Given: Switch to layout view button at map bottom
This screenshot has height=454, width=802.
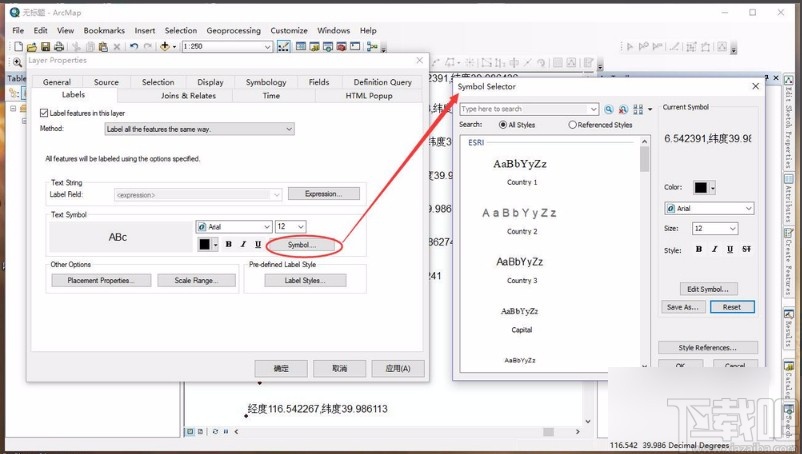Looking at the screenshot, I should pos(200,432).
